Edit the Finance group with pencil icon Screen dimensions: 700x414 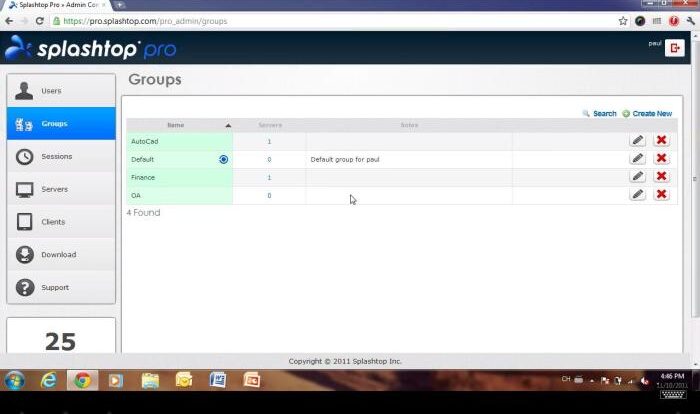(638, 176)
